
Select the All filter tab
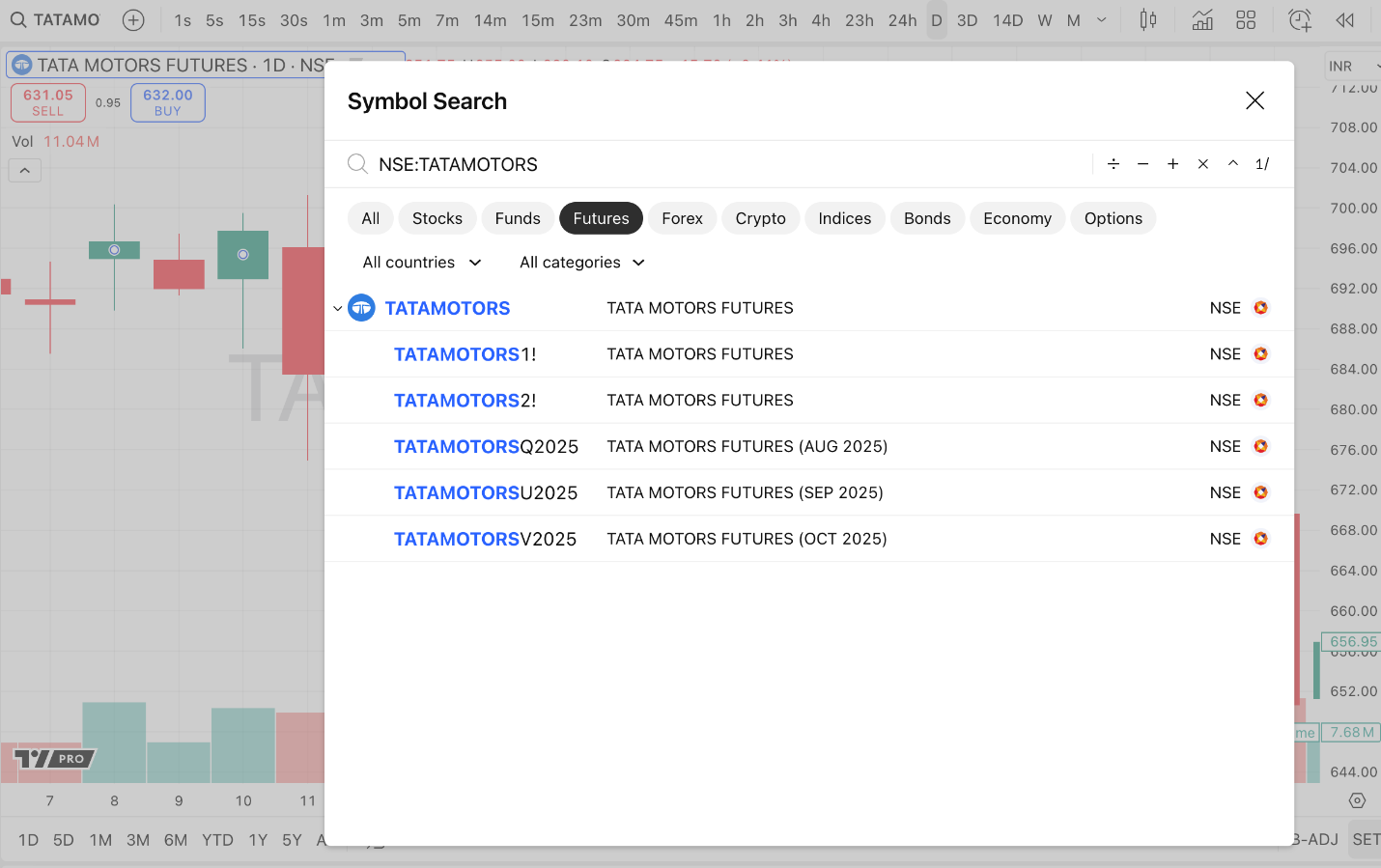[x=371, y=218]
